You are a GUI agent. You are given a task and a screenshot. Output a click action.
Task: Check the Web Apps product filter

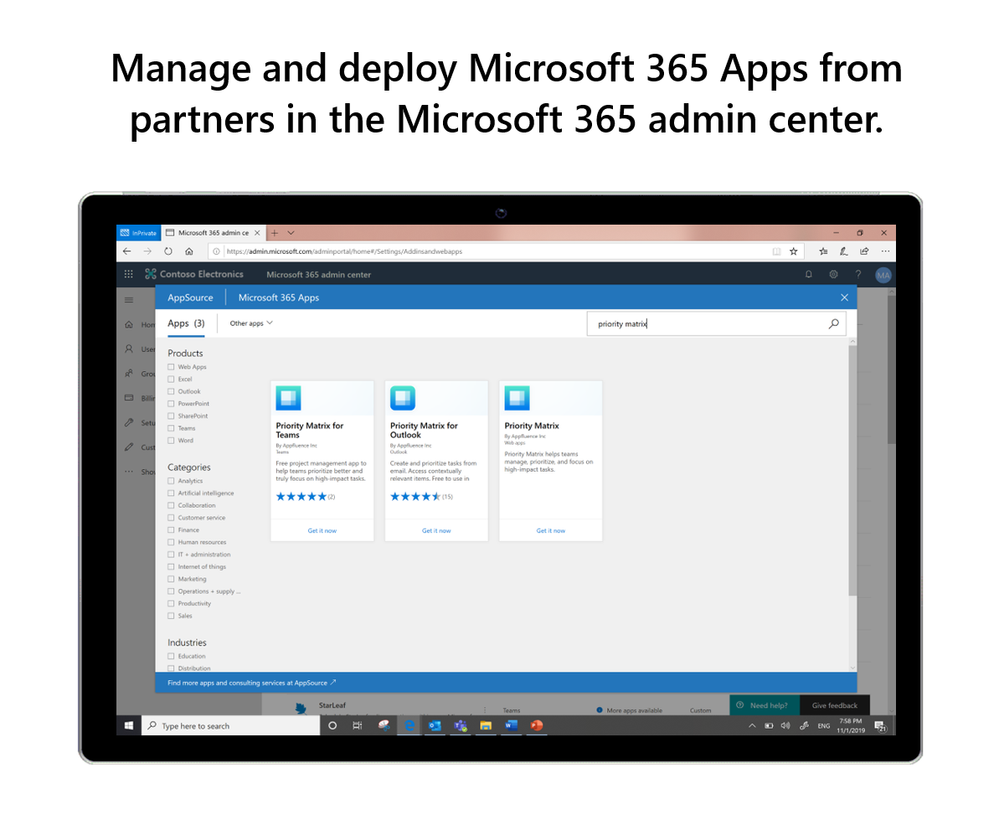click(x=171, y=367)
